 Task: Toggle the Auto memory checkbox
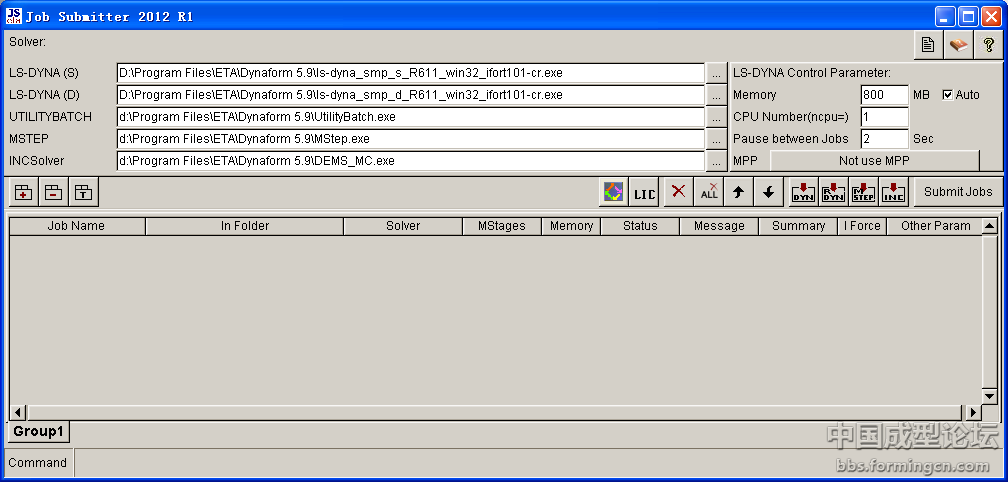coord(948,95)
